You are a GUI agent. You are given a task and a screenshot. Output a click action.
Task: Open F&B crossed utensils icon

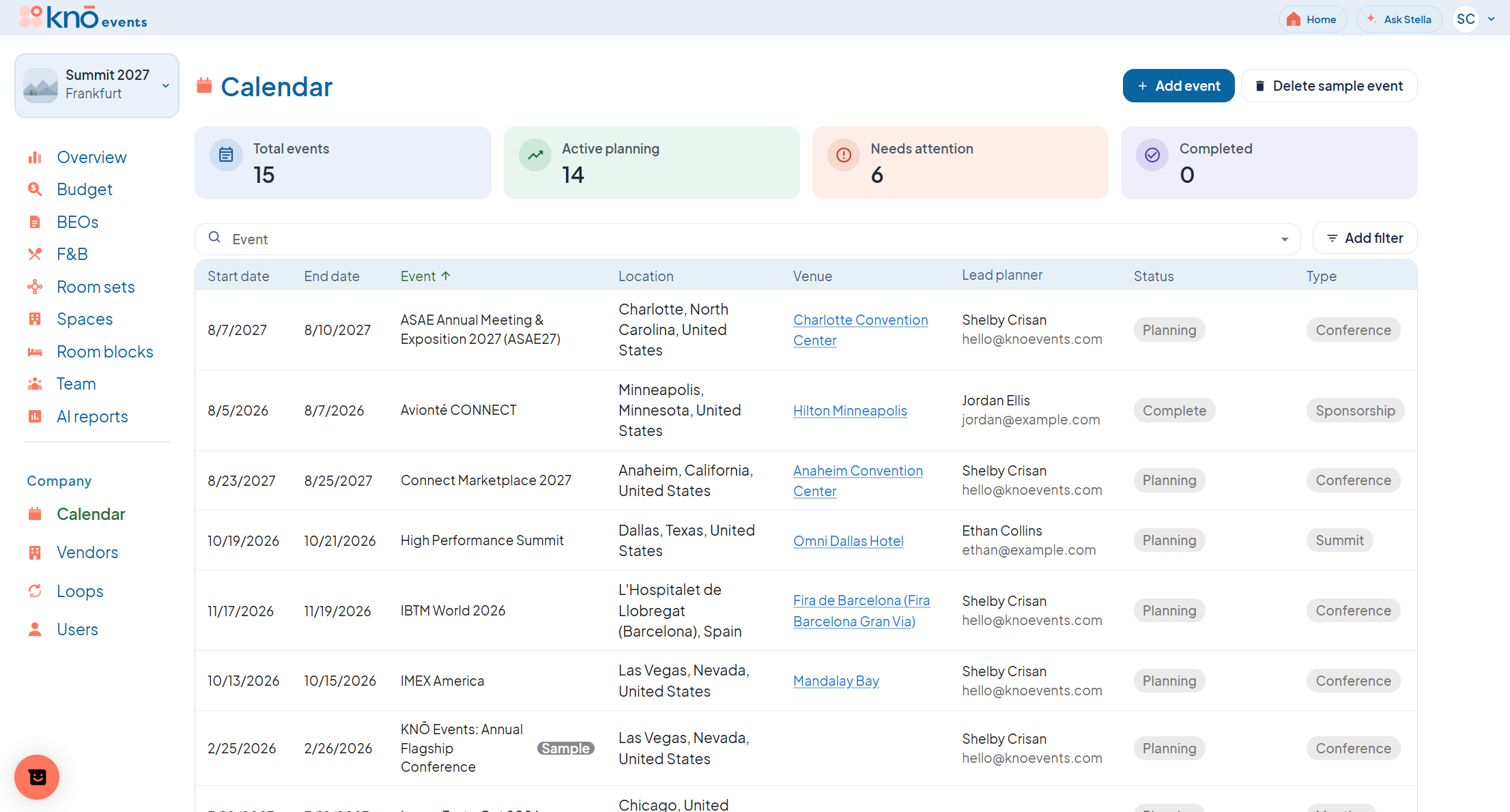35,255
